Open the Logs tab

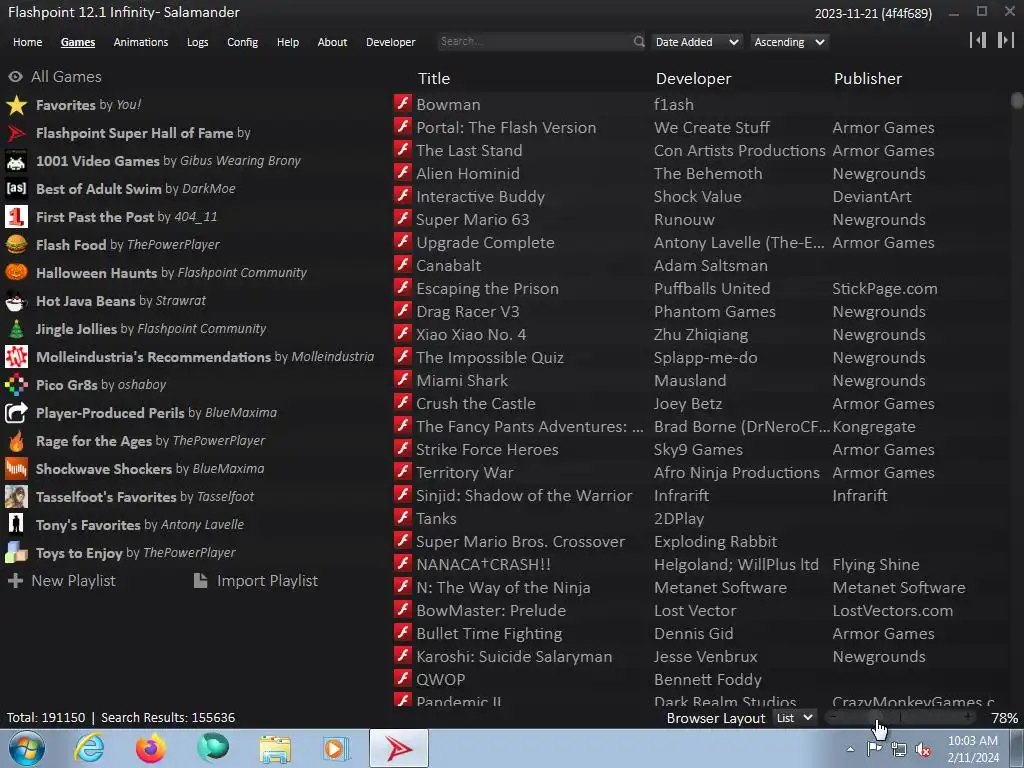[x=197, y=42]
